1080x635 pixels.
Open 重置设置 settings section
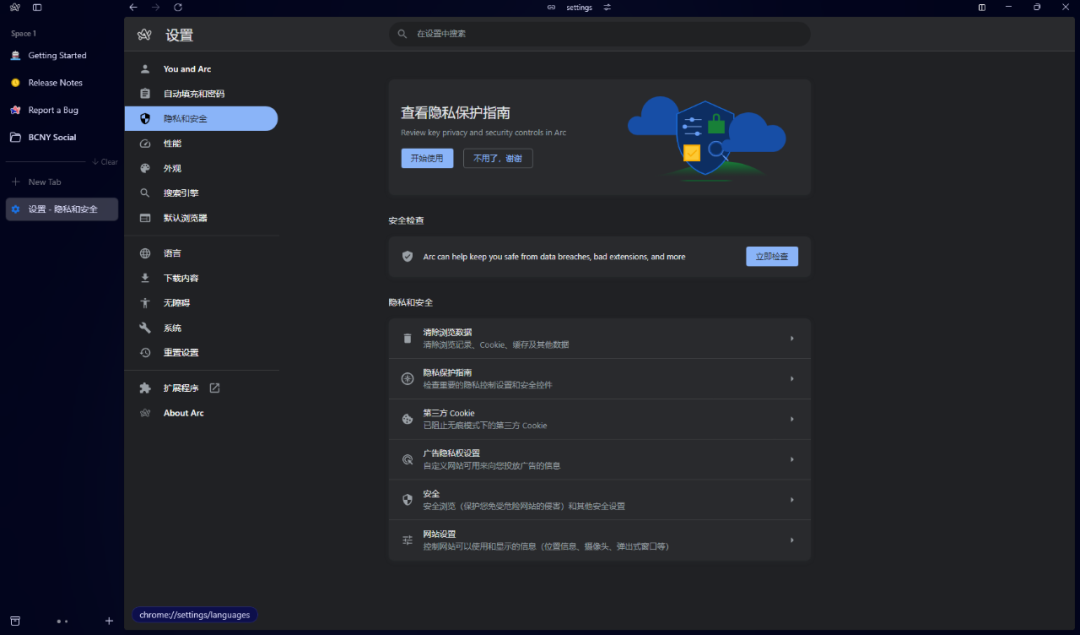click(201, 353)
